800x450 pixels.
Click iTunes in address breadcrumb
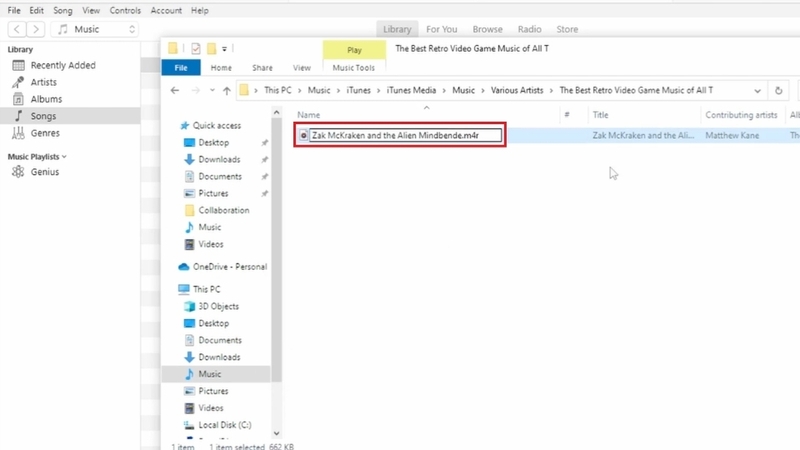(359, 90)
